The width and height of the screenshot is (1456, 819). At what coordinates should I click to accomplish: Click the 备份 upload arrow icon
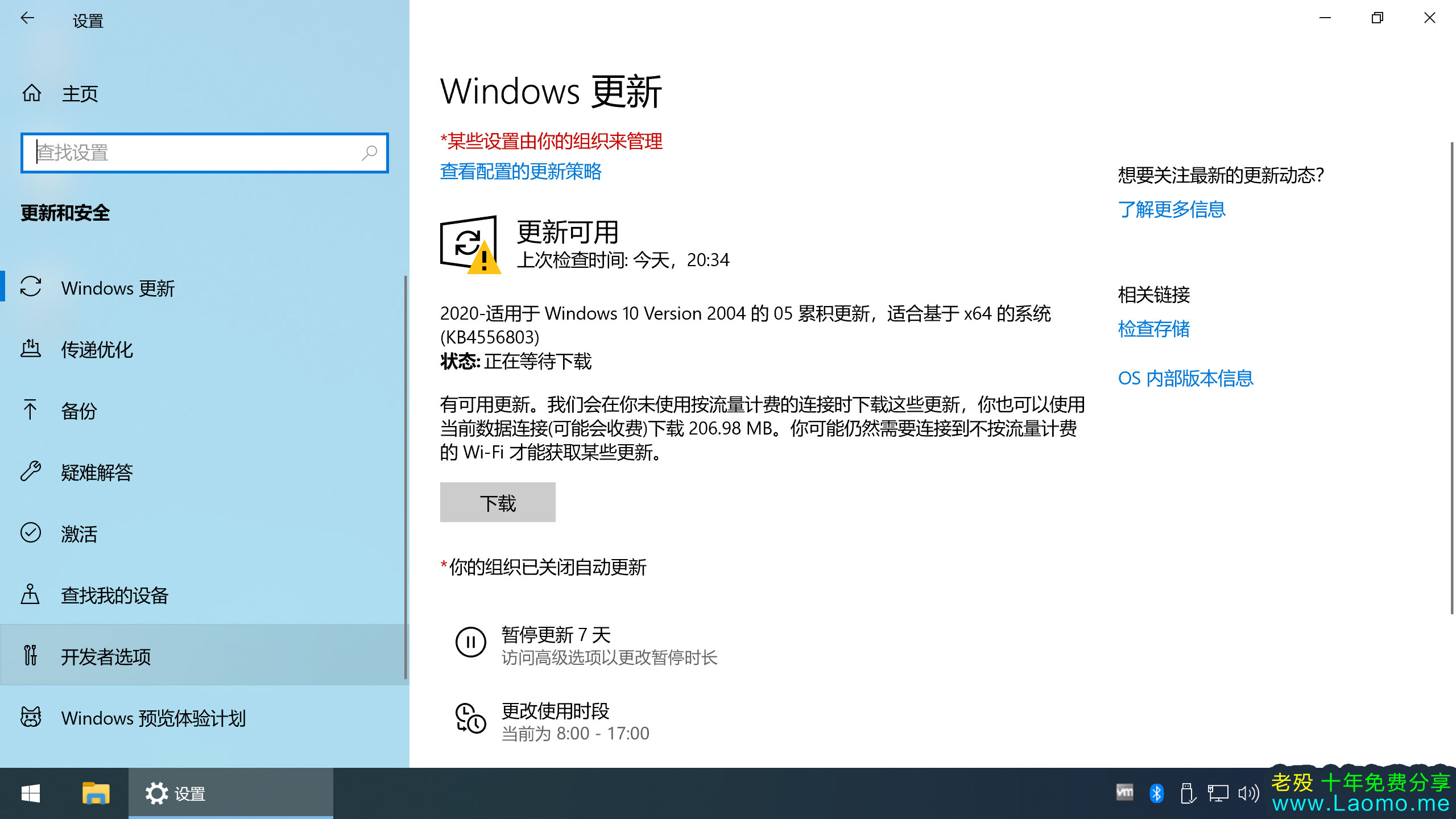[x=31, y=409]
